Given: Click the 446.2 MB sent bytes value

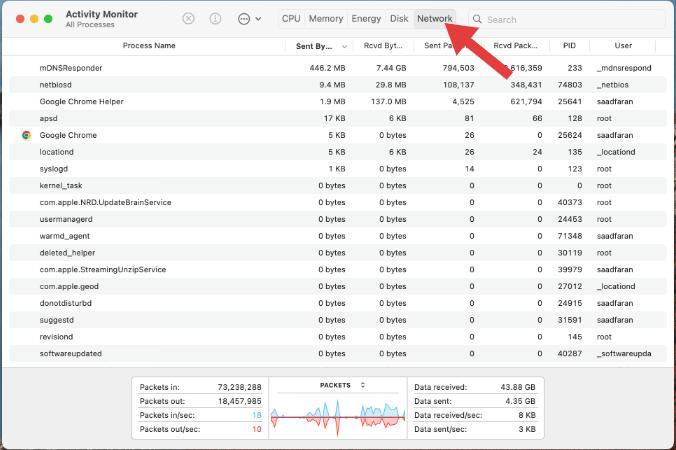Looking at the screenshot, I should pyautogui.click(x=327, y=68).
